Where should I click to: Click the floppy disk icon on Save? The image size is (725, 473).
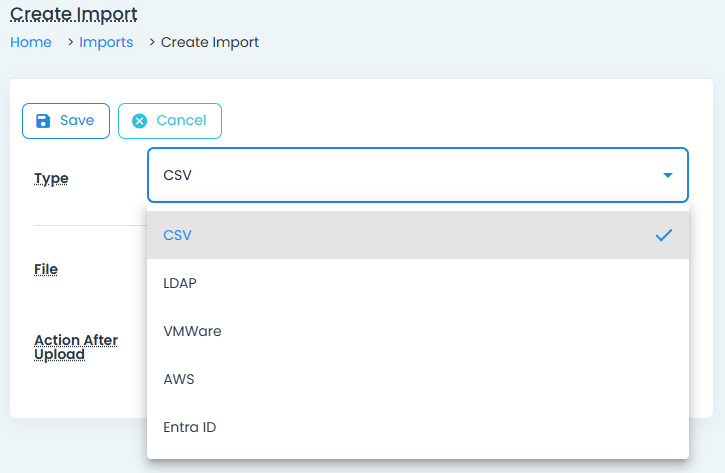(43, 121)
